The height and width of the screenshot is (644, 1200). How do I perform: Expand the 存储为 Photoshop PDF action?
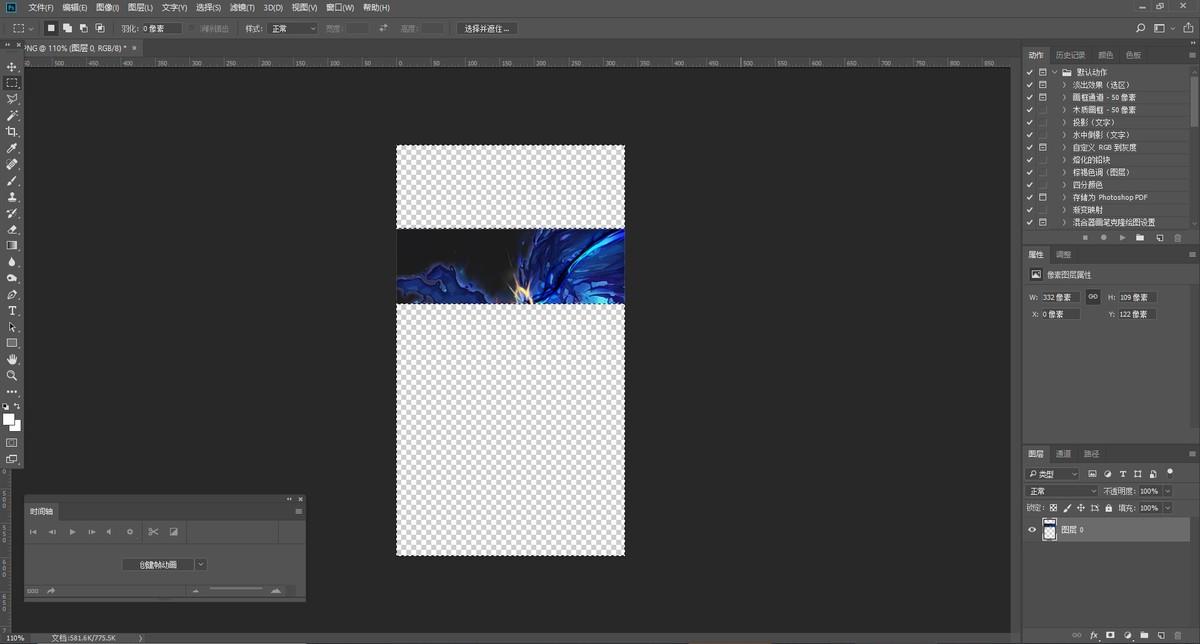tap(1064, 198)
